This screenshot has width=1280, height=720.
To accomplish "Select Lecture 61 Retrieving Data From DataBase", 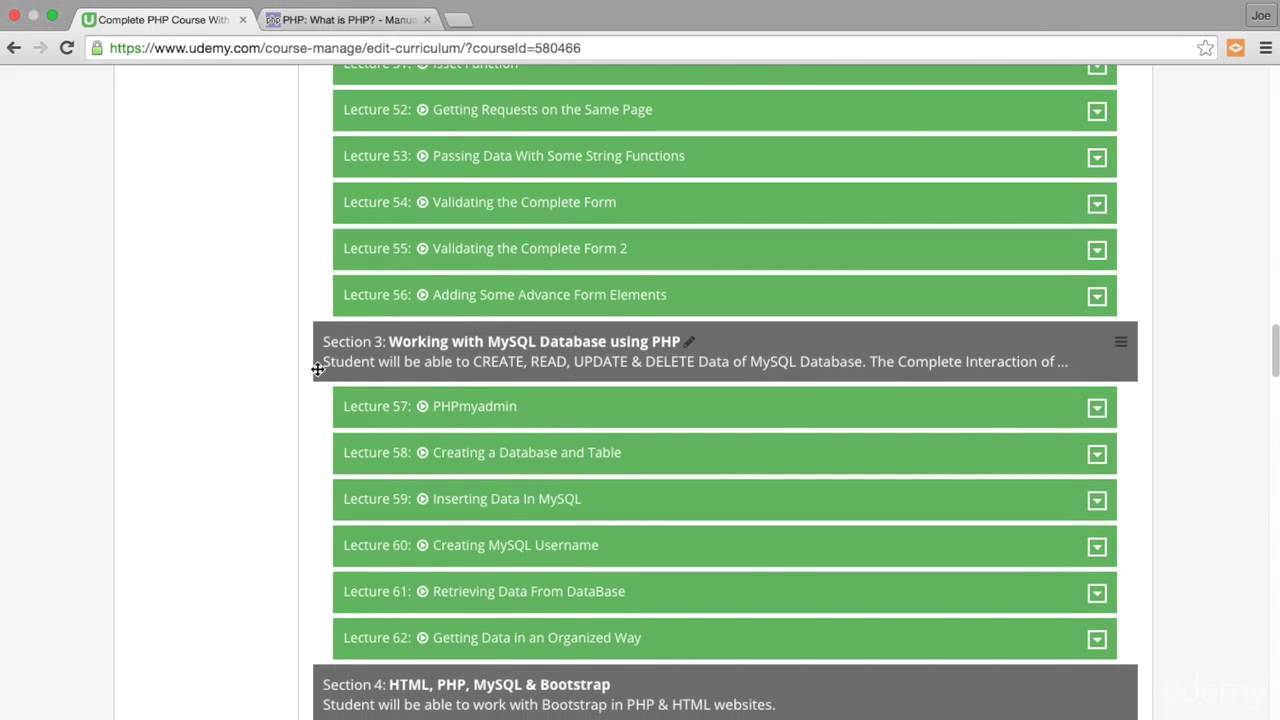I will [x=529, y=592].
